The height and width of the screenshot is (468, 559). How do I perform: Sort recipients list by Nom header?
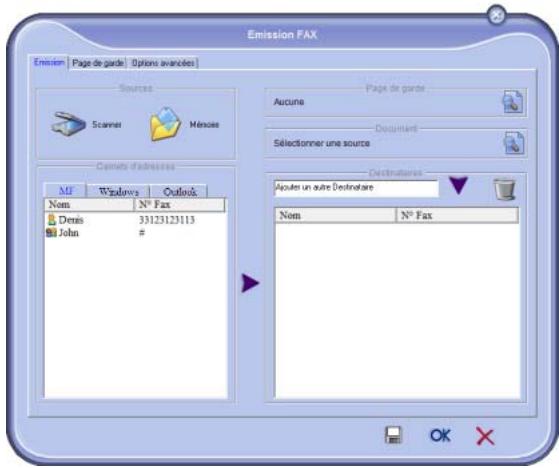pos(335,215)
